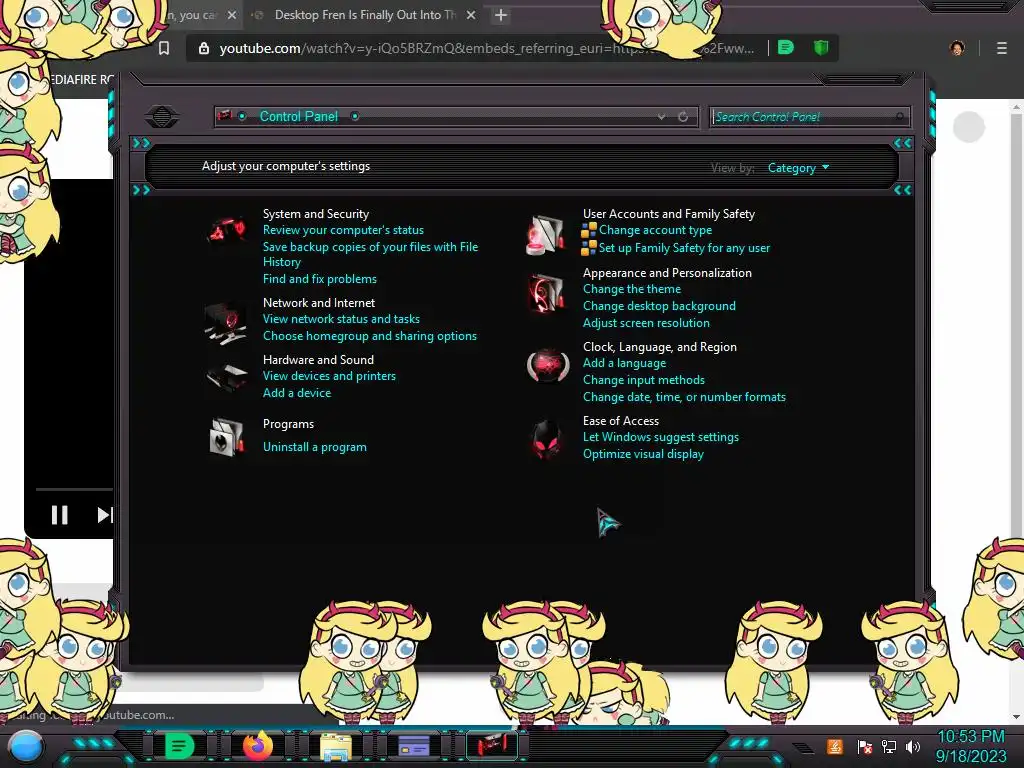Click Change account type
Screen dimensions: 1024x768
click(656, 230)
